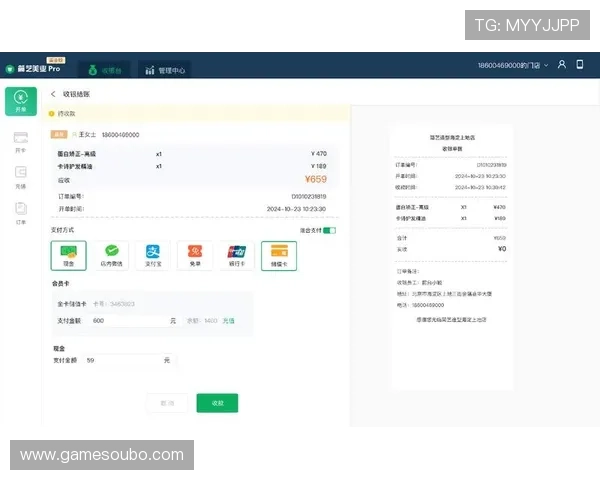This screenshot has height=480, width=600.
Task: Go back using the arrow beside 收银结账
Action: (x=53, y=94)
